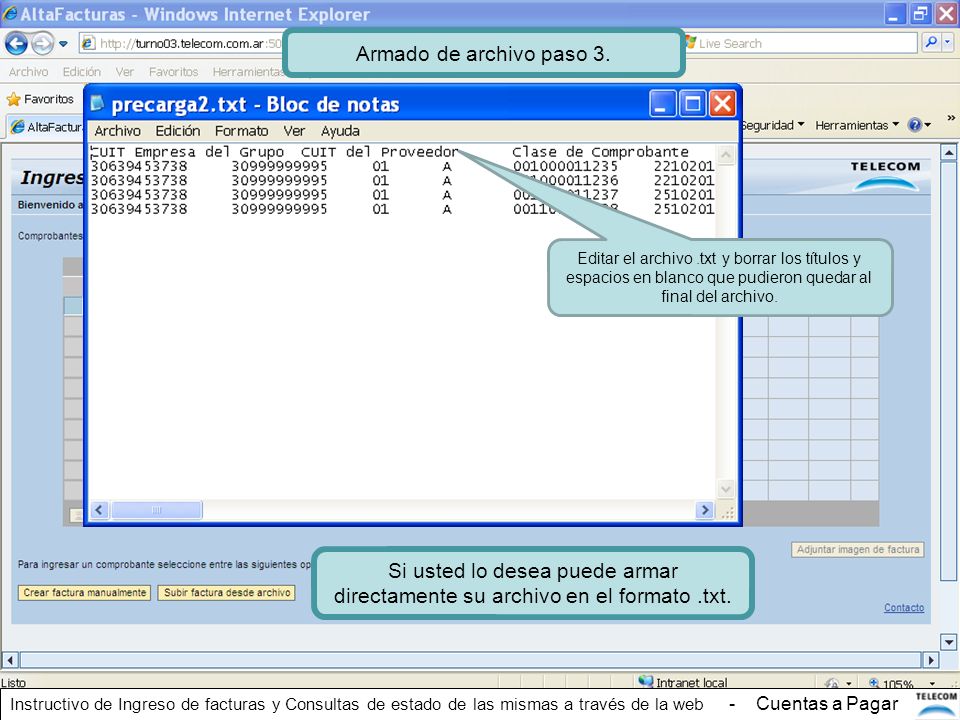Viewport: 960px width, 720px height.
Task: Click the 'CUIT Empresa del Grupo' header text
Action: point(187,151)
